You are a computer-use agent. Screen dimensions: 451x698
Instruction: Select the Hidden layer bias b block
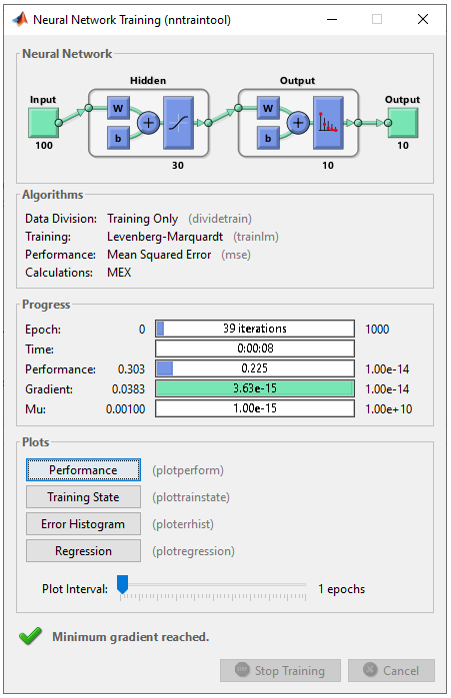[118, 138]
